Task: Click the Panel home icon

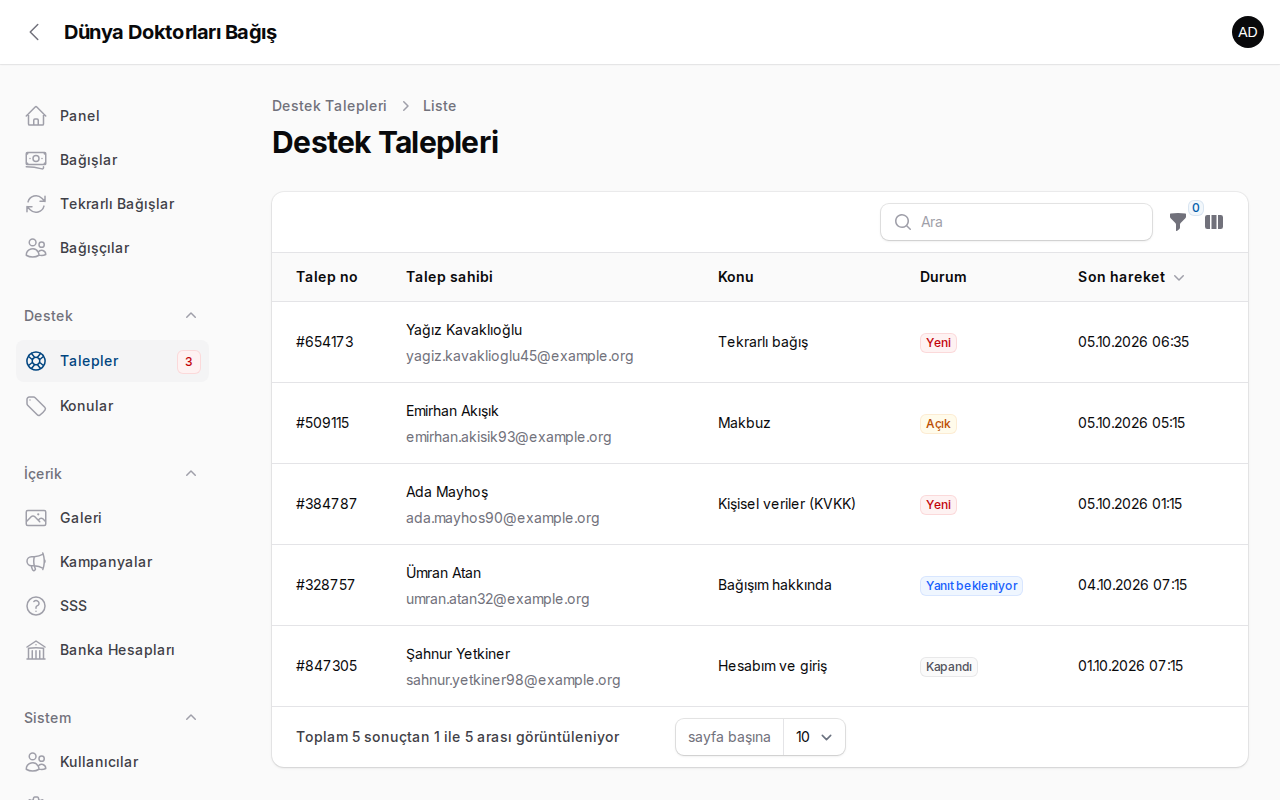Action: coord(36,116)
